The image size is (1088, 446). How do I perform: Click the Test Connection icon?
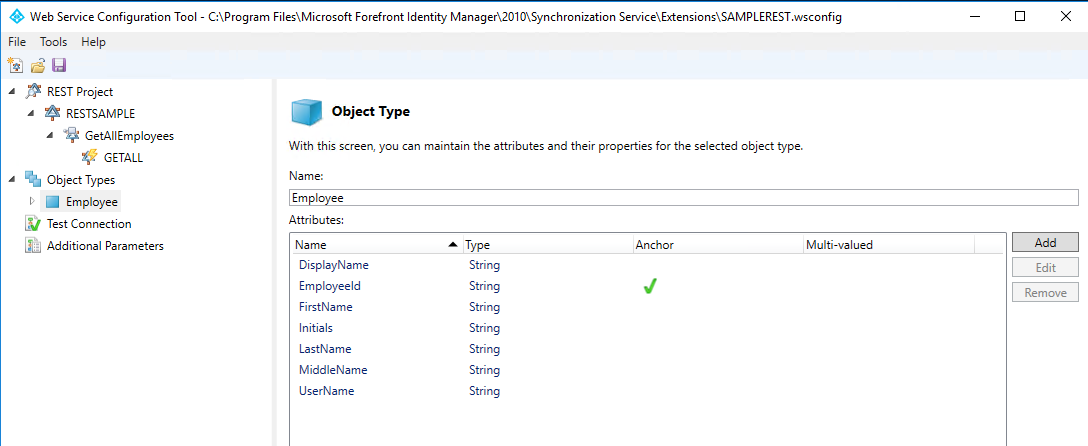tap(33, 223)
